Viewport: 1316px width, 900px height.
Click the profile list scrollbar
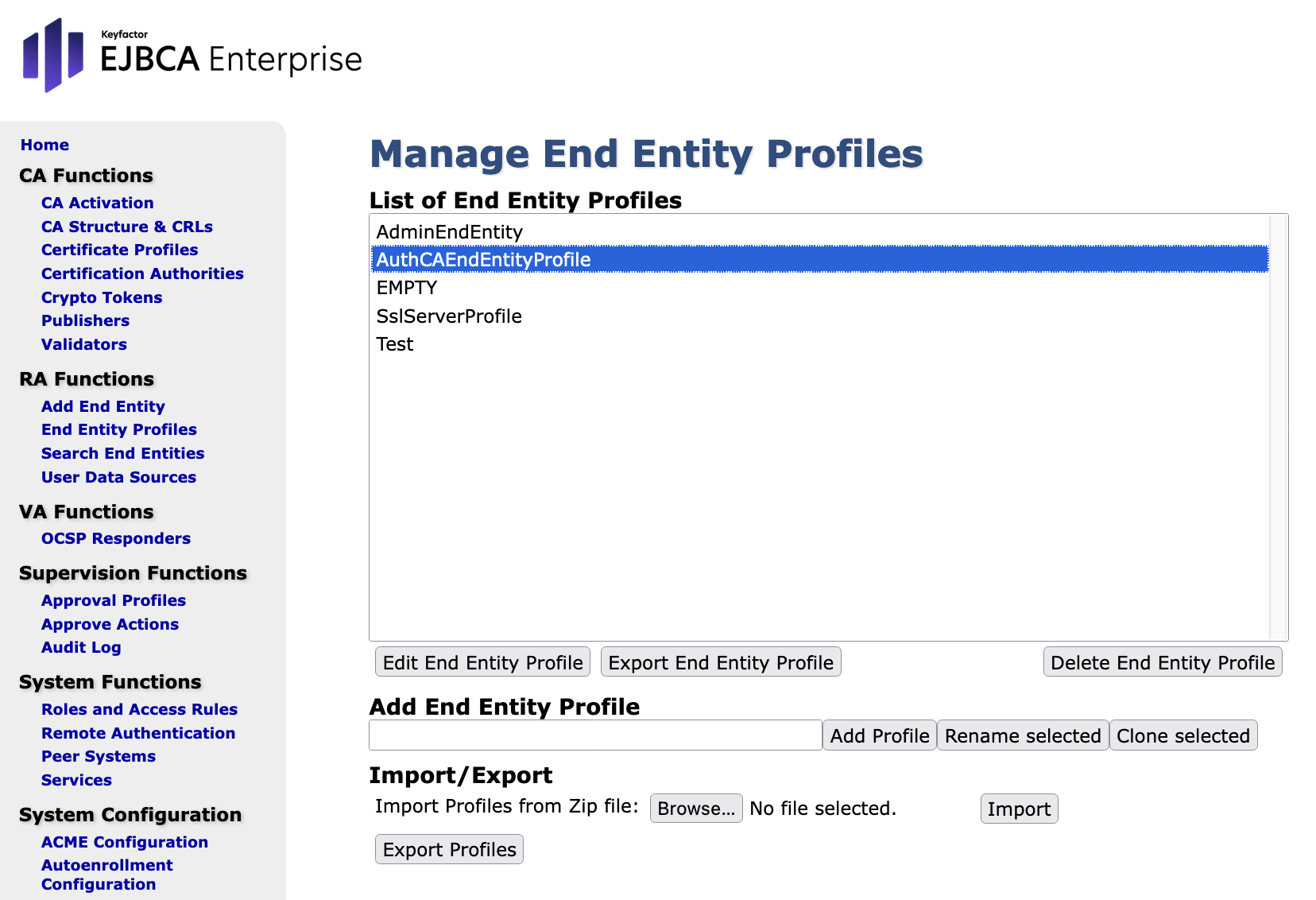1278,427
